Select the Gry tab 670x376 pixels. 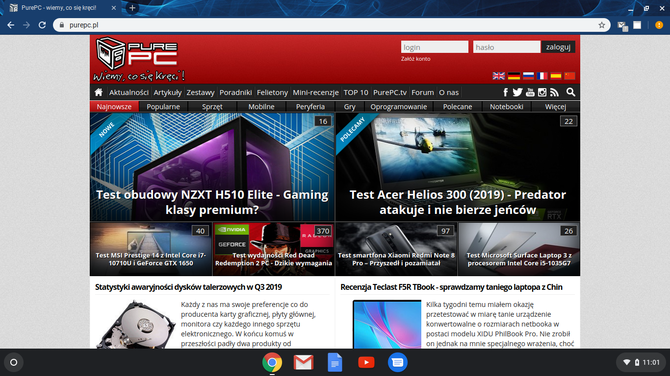tap(350, 106)
